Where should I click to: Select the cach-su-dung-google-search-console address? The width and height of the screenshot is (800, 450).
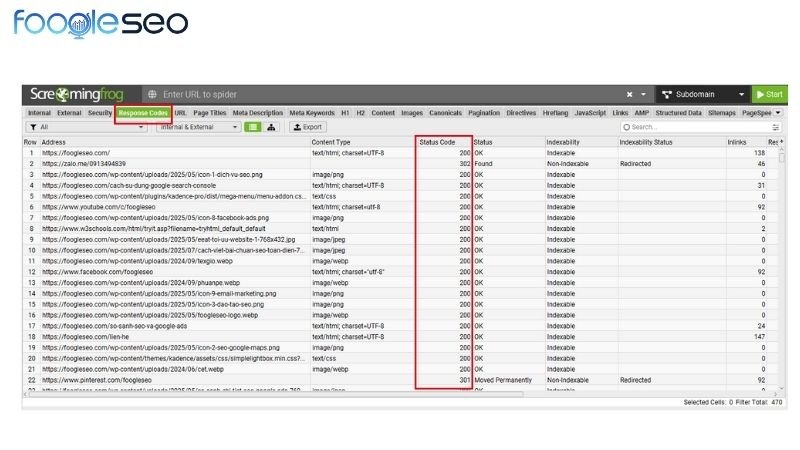pyautogui.click(x=129, y=186)
